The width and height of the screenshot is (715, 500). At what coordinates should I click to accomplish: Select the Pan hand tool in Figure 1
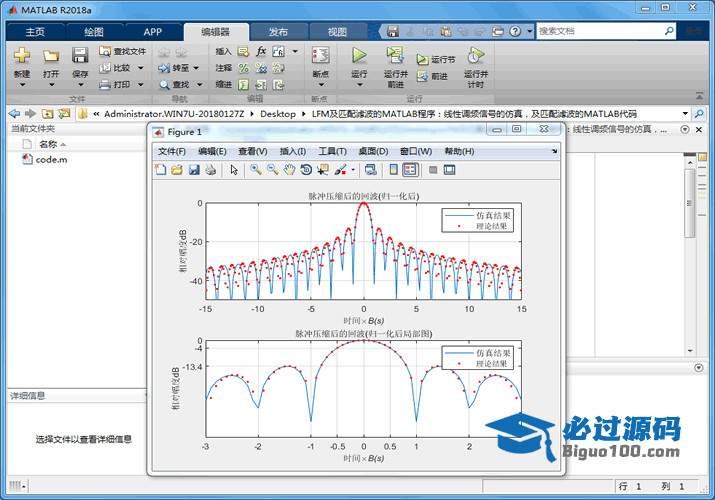(x=289, y=170)
